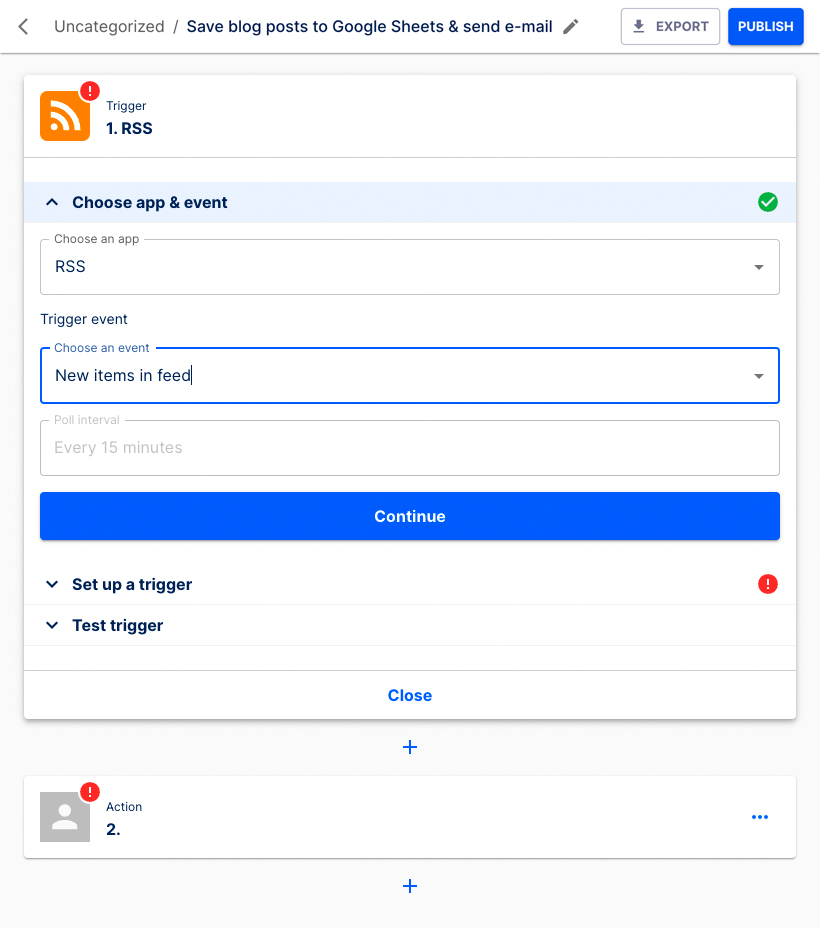The height and width of the screenshot is (928, 820).
Task: Click the Poll interval input field
Action: click(410, 447)
